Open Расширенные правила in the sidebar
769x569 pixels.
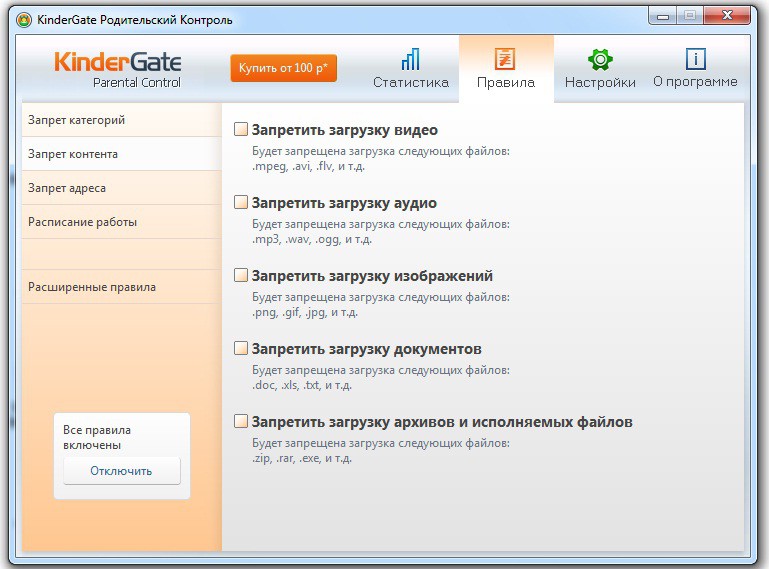pyautogui.click(x=92, y=287)
